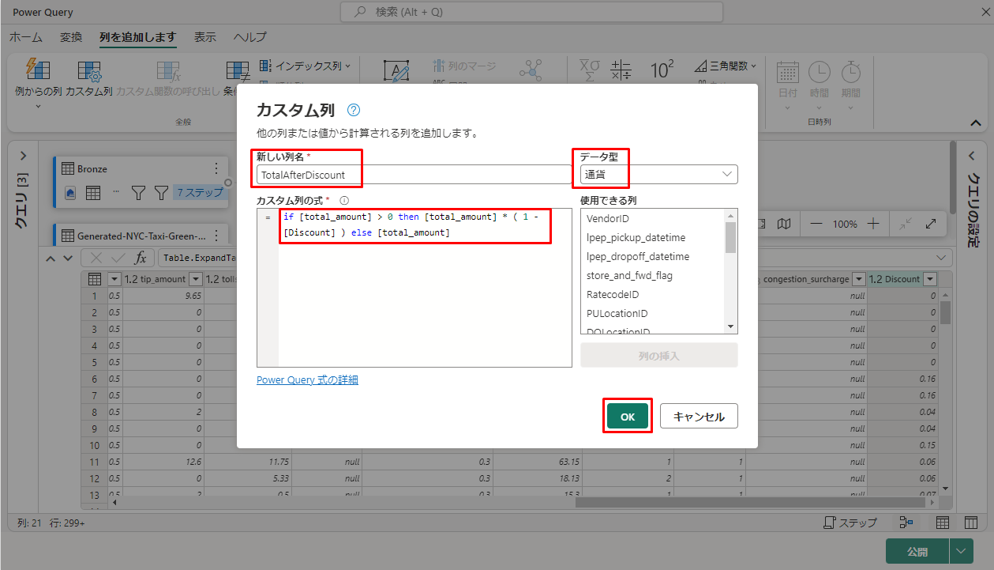
Task: Open the 変換 tab
Action: coord(71,37)
